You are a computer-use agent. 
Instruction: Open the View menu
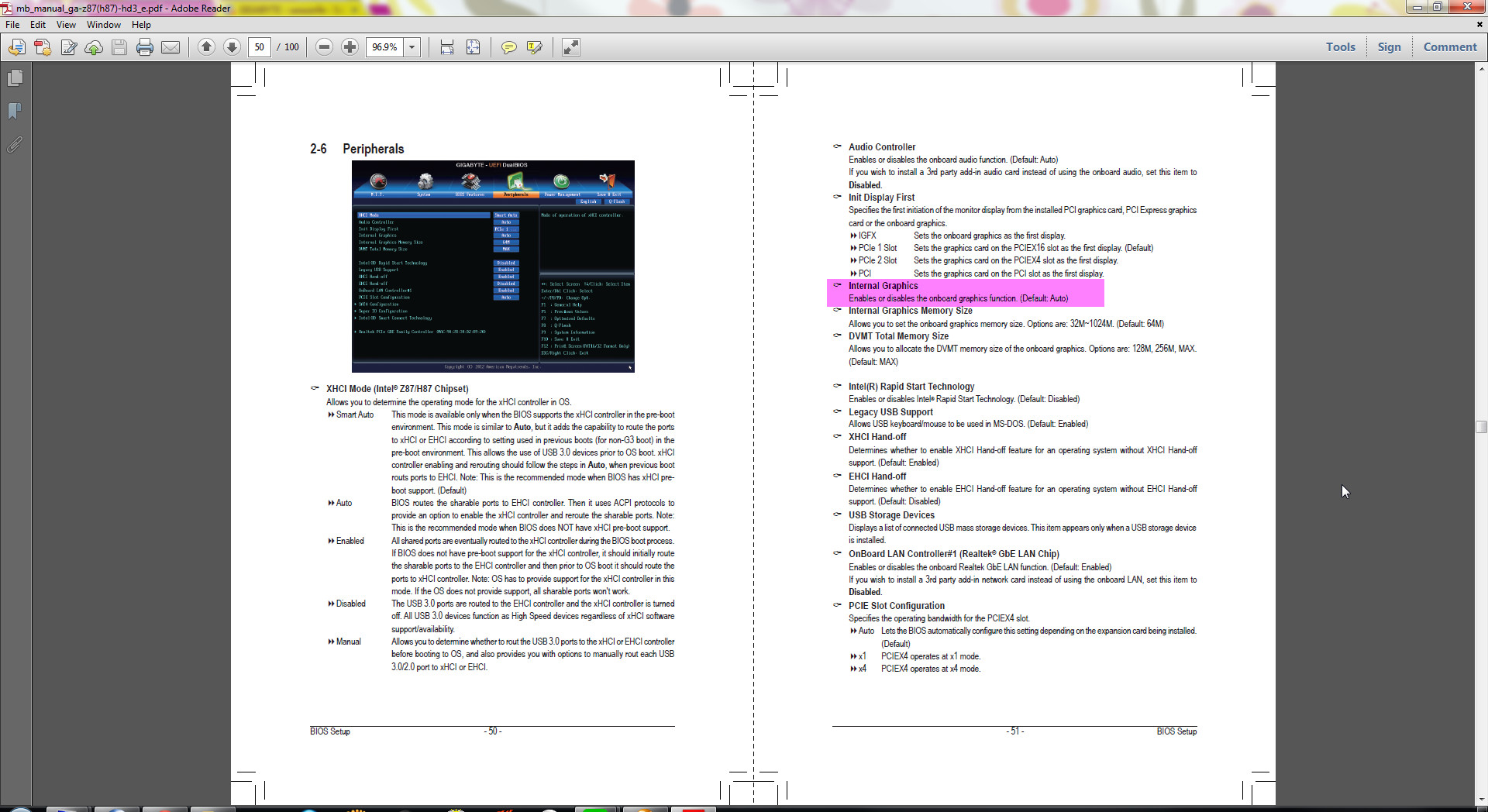(x=66, y=25)
